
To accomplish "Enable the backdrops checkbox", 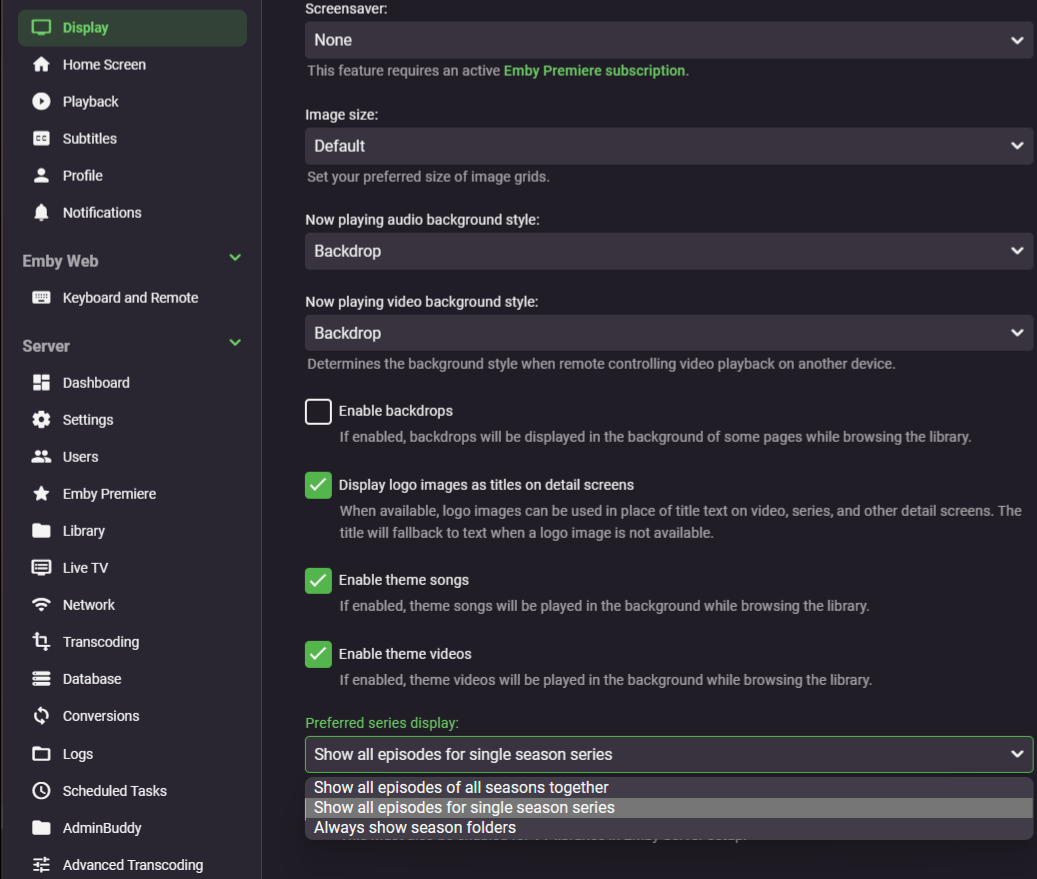I will tap(318, 411).
